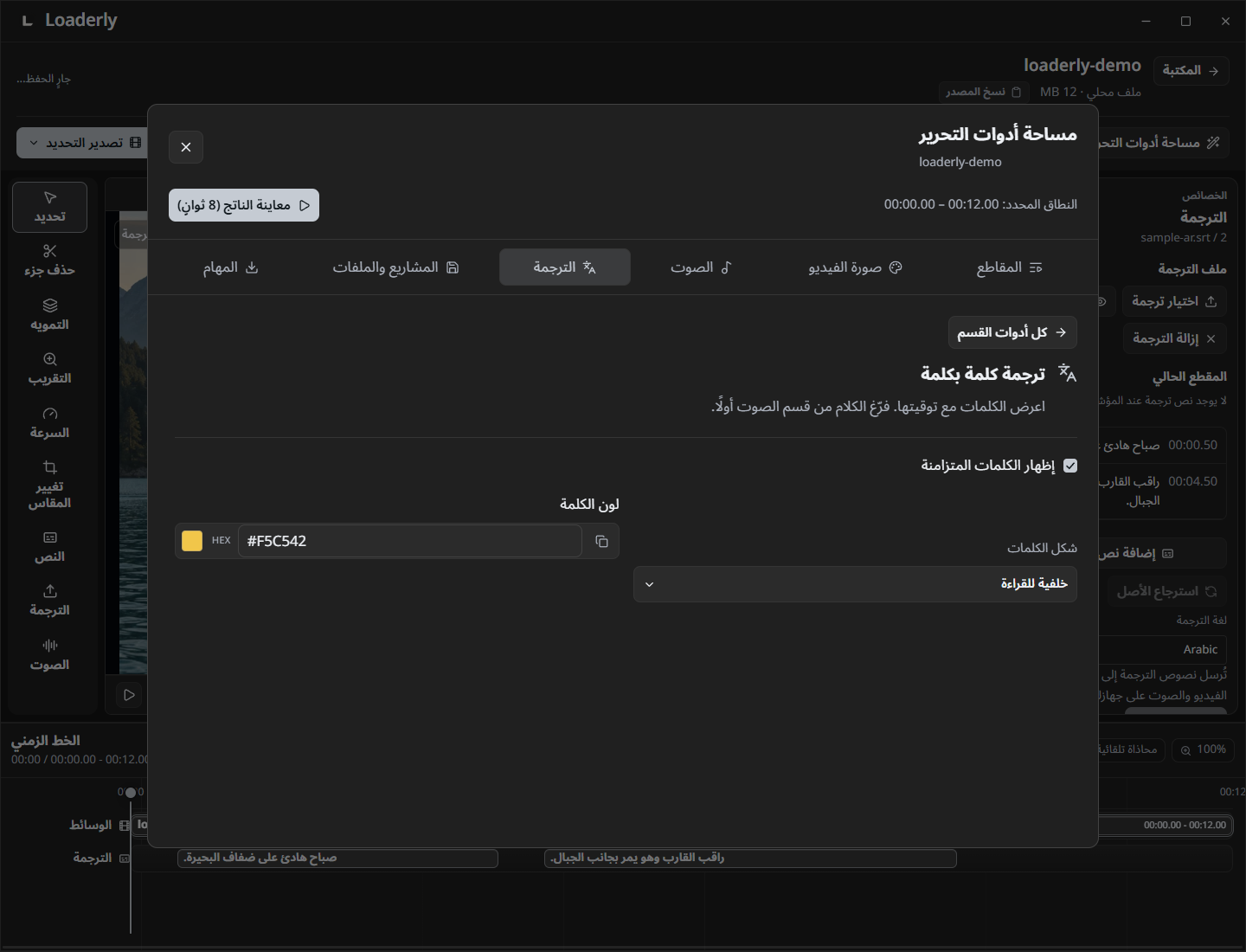Open the السرعة (speed) tool
The width and height of the screenshot is (1246, 952).
[x=49, y=423]
